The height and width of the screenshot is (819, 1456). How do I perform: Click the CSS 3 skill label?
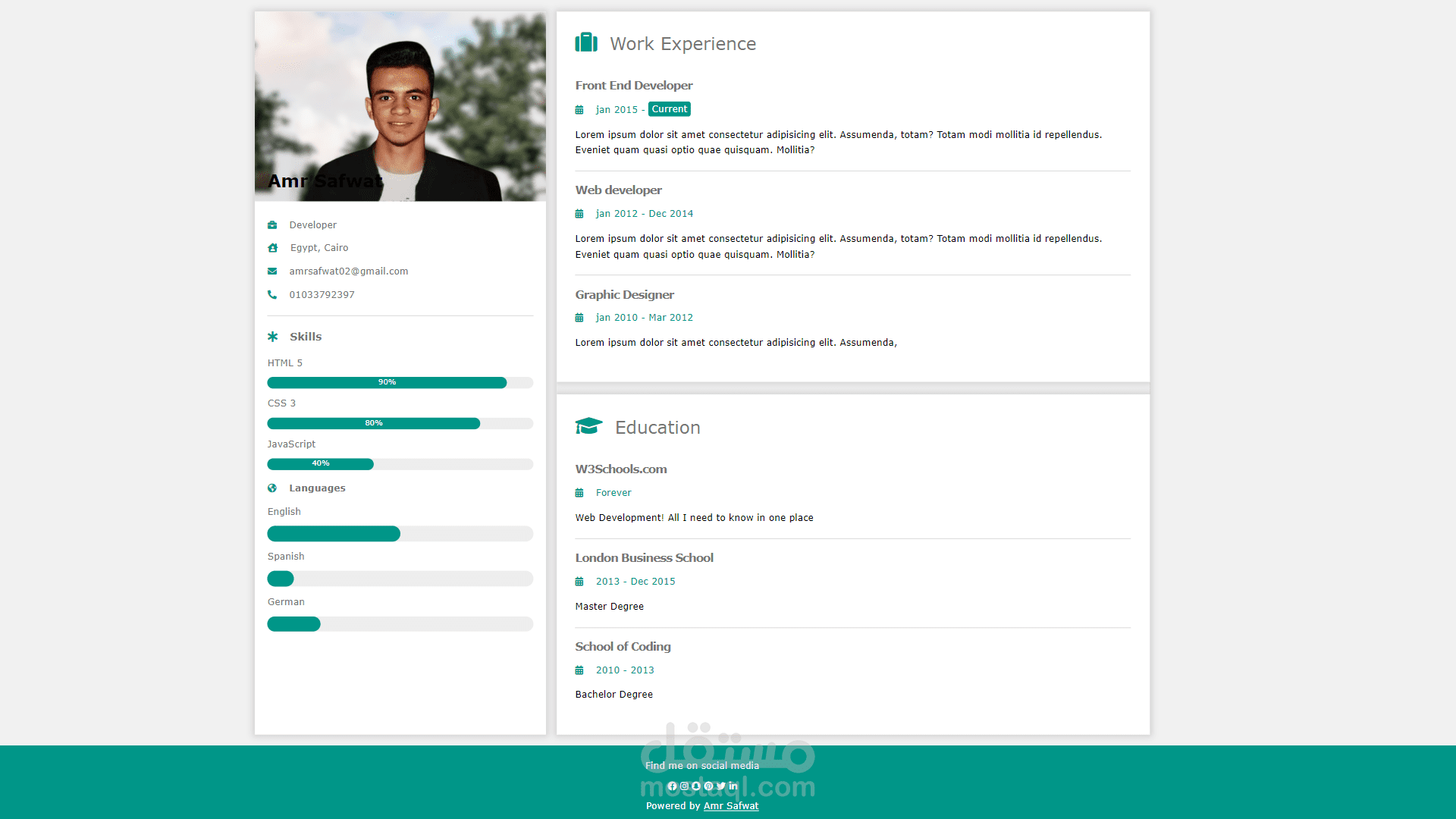[282, 403]
